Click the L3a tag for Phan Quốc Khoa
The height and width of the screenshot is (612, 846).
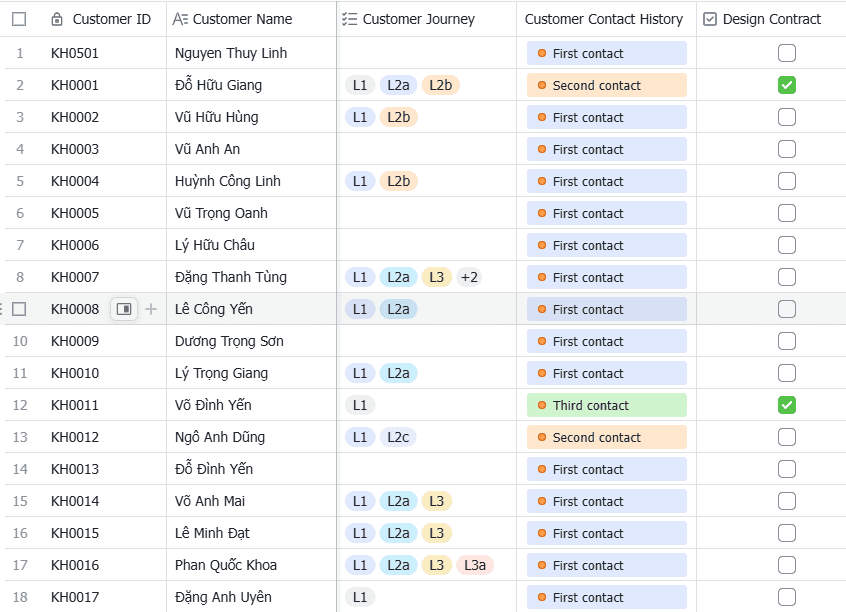[475, 565]
